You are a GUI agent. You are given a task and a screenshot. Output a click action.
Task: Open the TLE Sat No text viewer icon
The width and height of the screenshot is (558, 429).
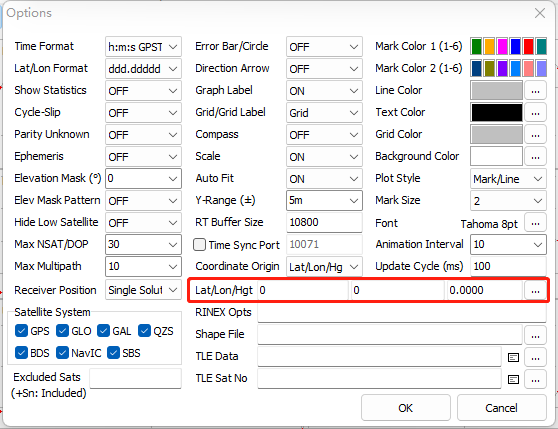513,380
